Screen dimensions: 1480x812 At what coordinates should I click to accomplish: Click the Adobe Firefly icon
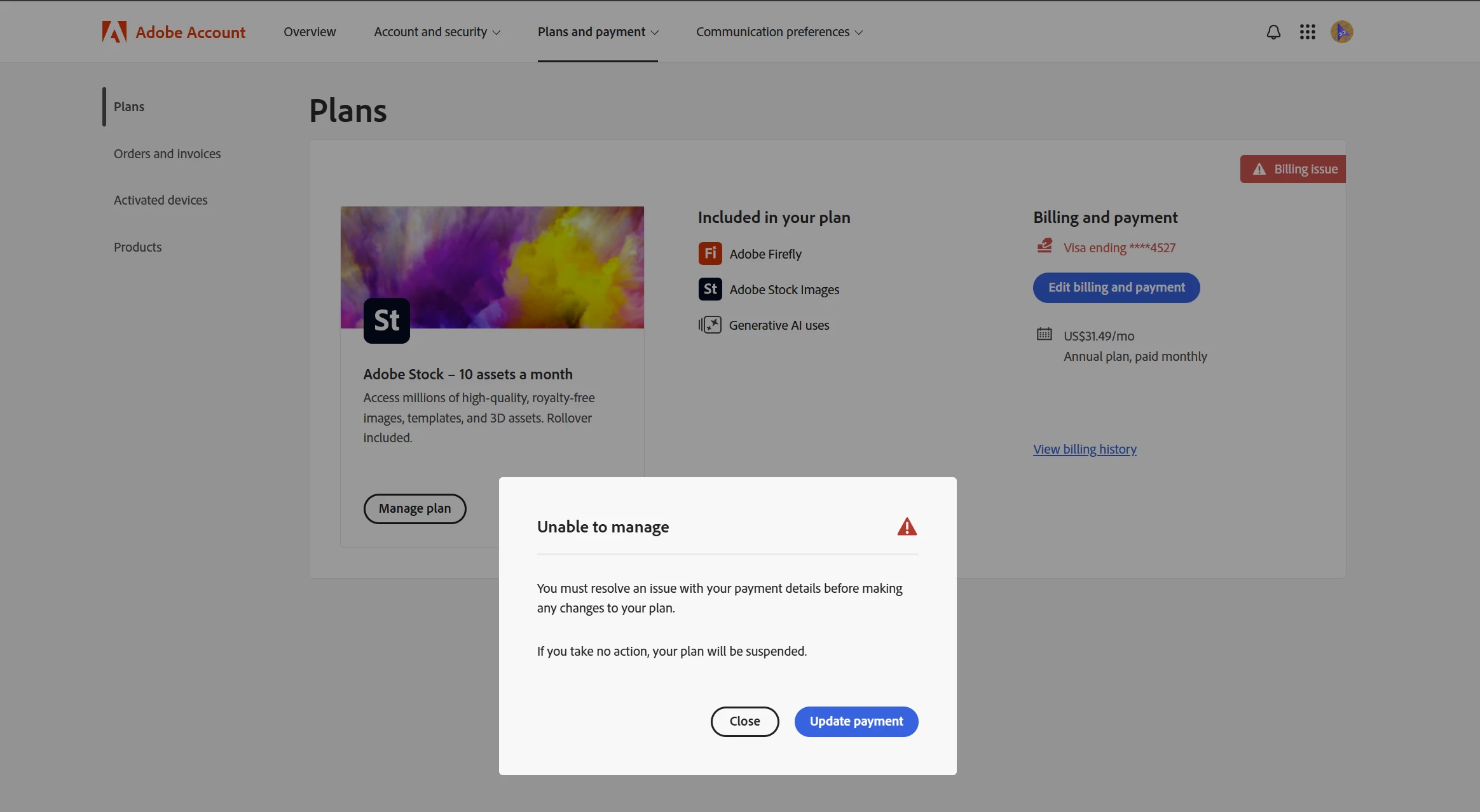pyautogui.click(x=710, y=254)
